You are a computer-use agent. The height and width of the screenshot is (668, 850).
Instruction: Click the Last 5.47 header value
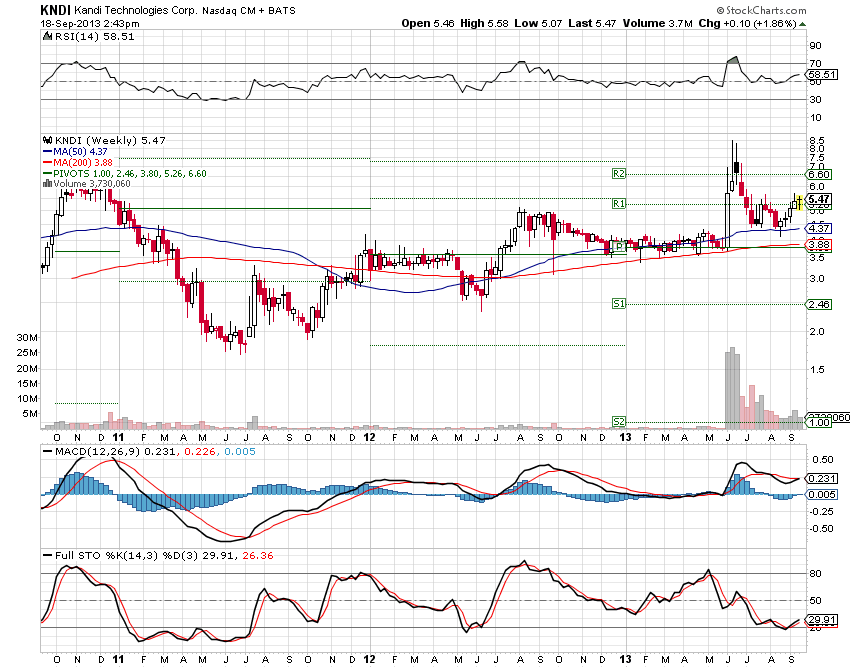coord(592,23)
